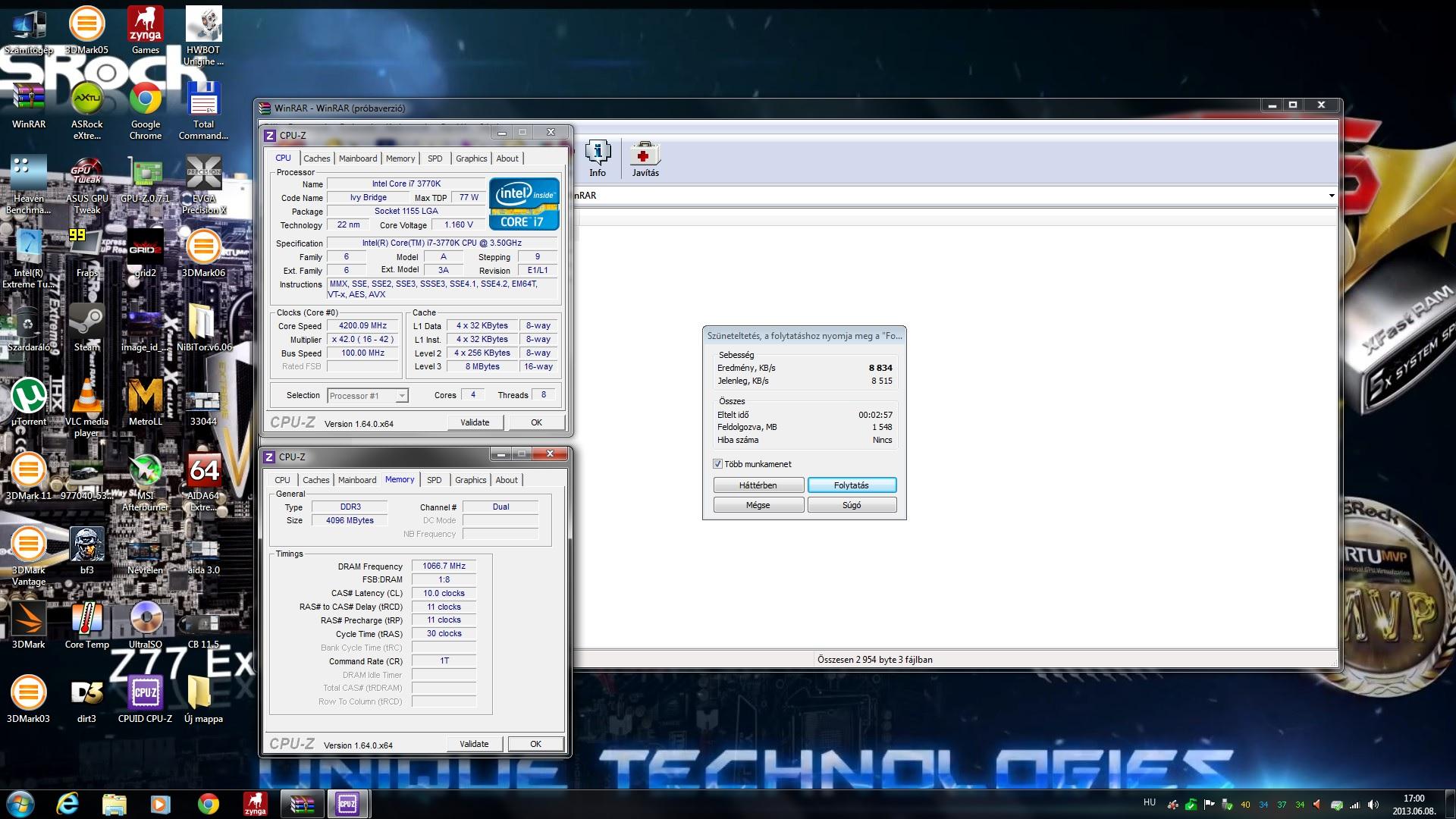Open the 3DMark05 desktop icon
This screenshot has height=819, width=1456.
[x=86, y=30]
